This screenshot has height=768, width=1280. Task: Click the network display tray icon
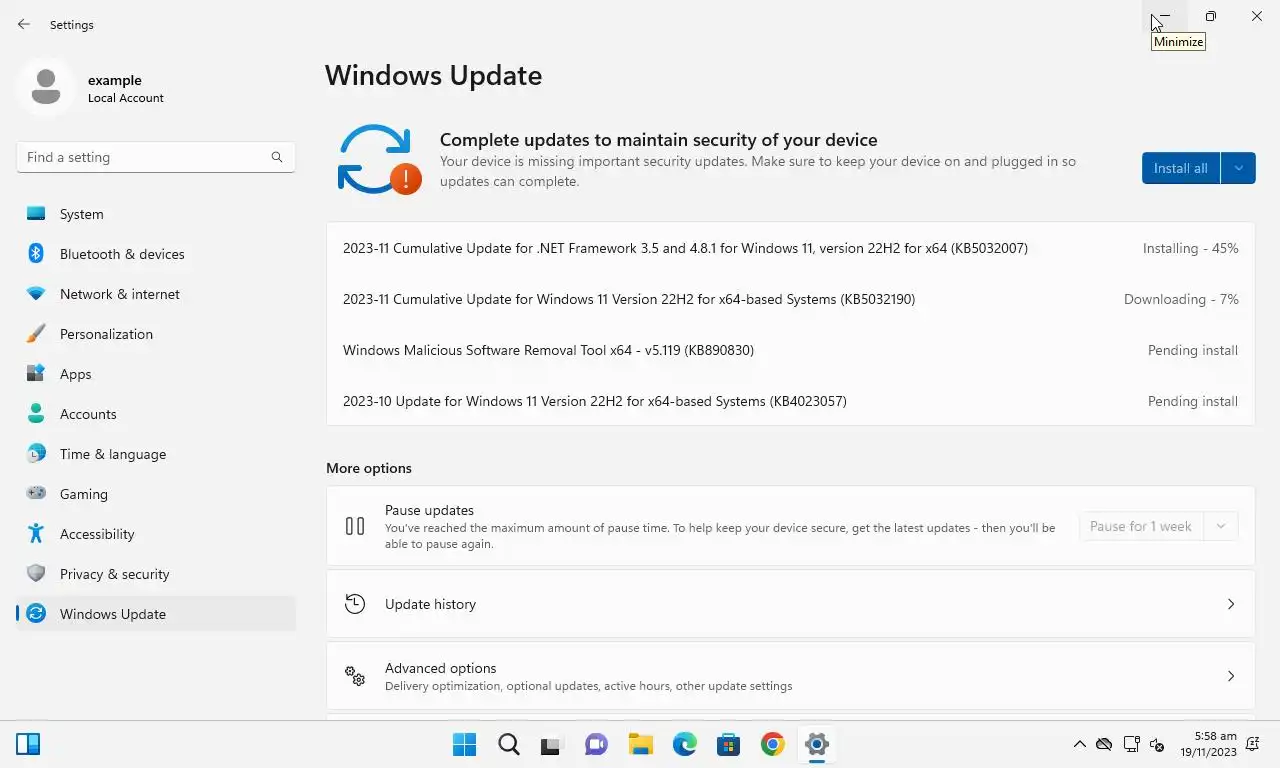[1131, 744]
